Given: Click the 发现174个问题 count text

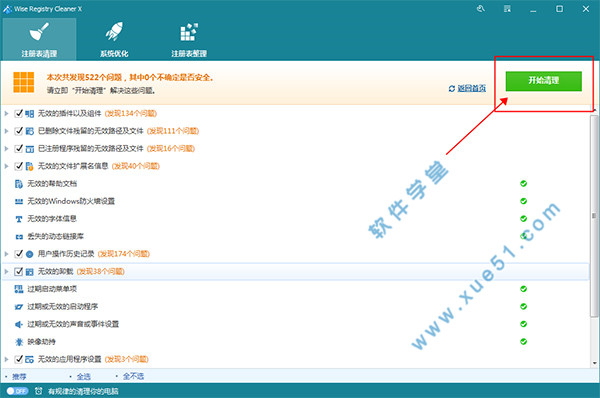Looking at the screenshot, I should pos(124,254).
